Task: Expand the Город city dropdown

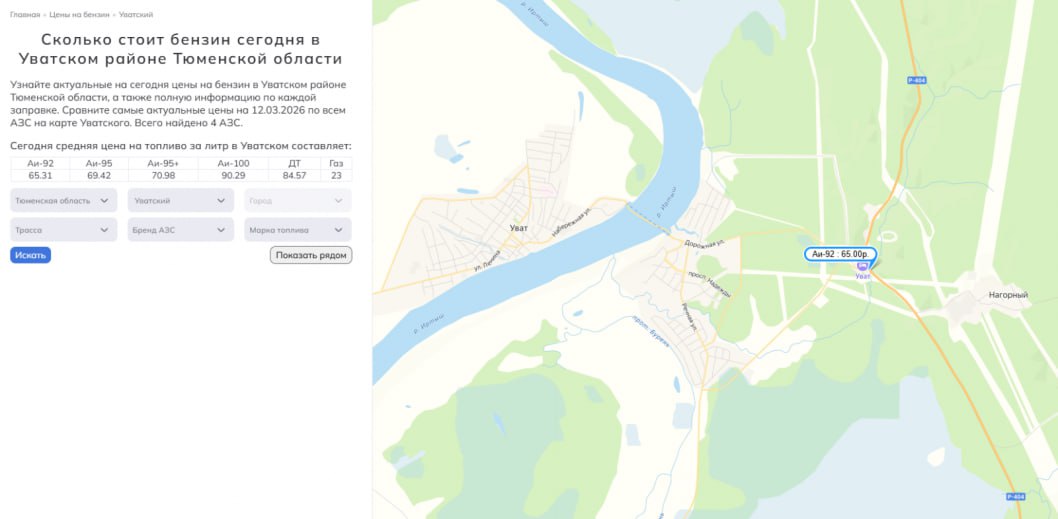Action: tap(297, 200)
